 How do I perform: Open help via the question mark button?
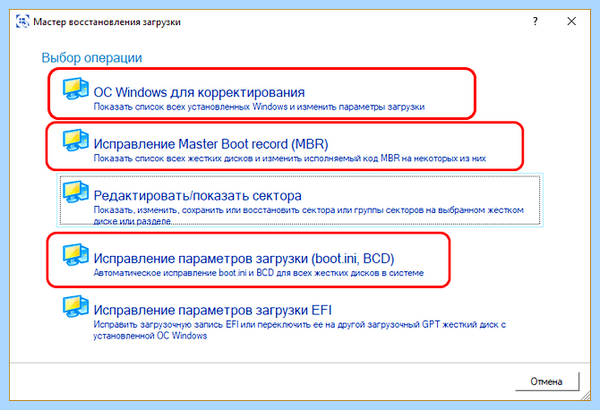pos(535,21)
